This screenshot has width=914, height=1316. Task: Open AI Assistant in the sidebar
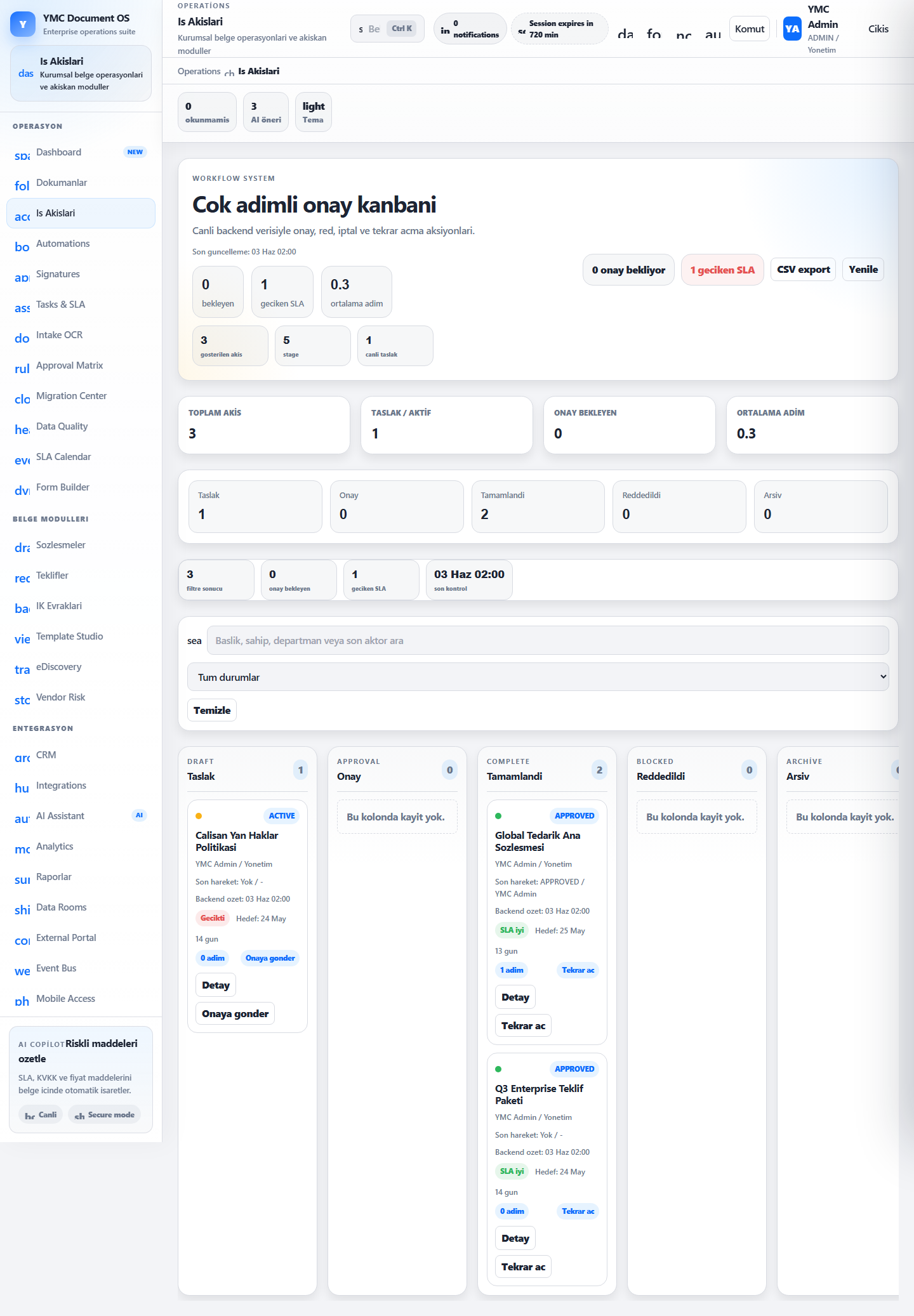[81, 816]
